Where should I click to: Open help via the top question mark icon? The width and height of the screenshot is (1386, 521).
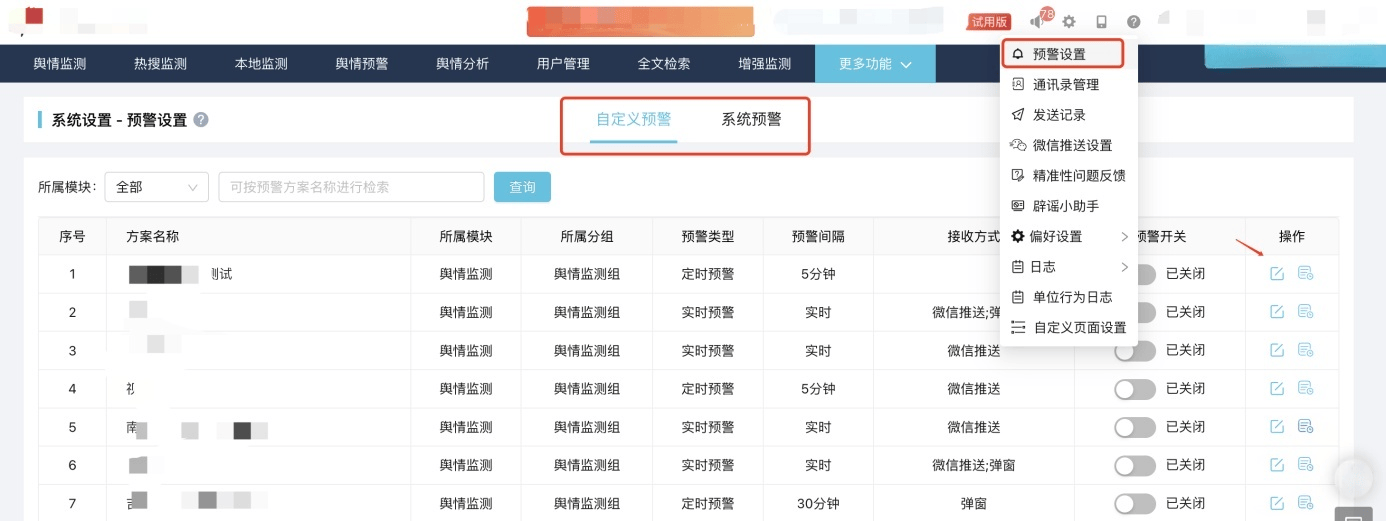tap(1133, 22)
